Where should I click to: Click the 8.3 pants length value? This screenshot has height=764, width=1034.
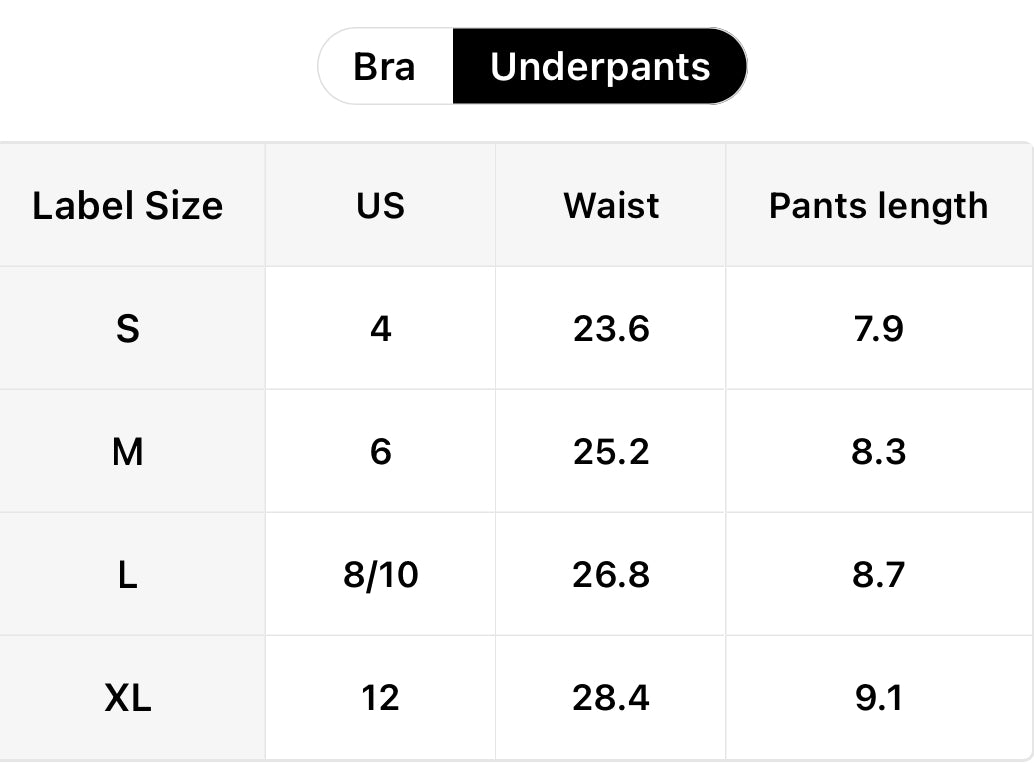878,452
